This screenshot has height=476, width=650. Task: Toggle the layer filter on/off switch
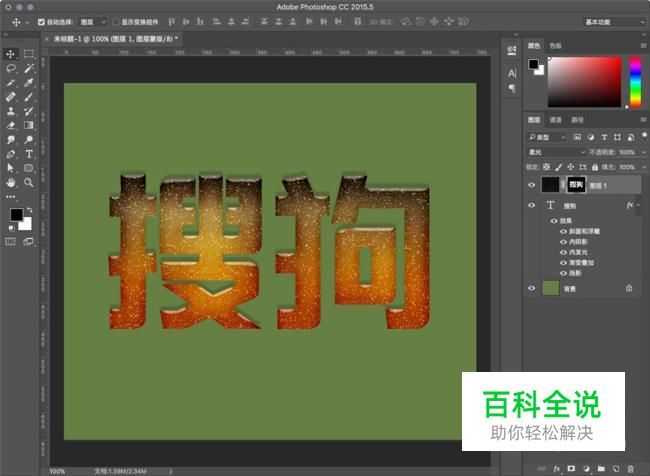point(644,136)
